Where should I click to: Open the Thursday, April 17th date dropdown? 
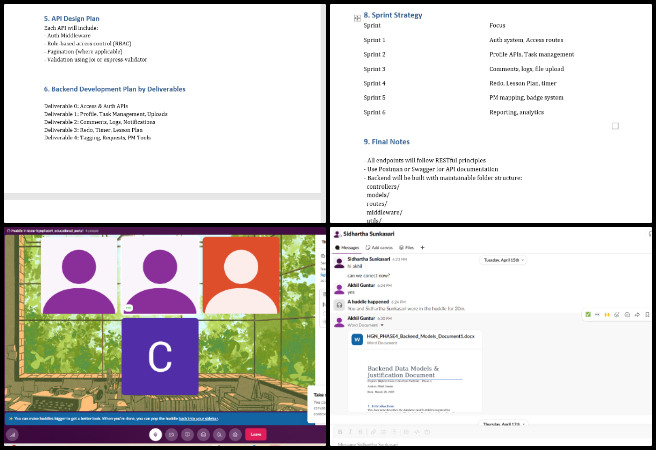tap(503, 424)
